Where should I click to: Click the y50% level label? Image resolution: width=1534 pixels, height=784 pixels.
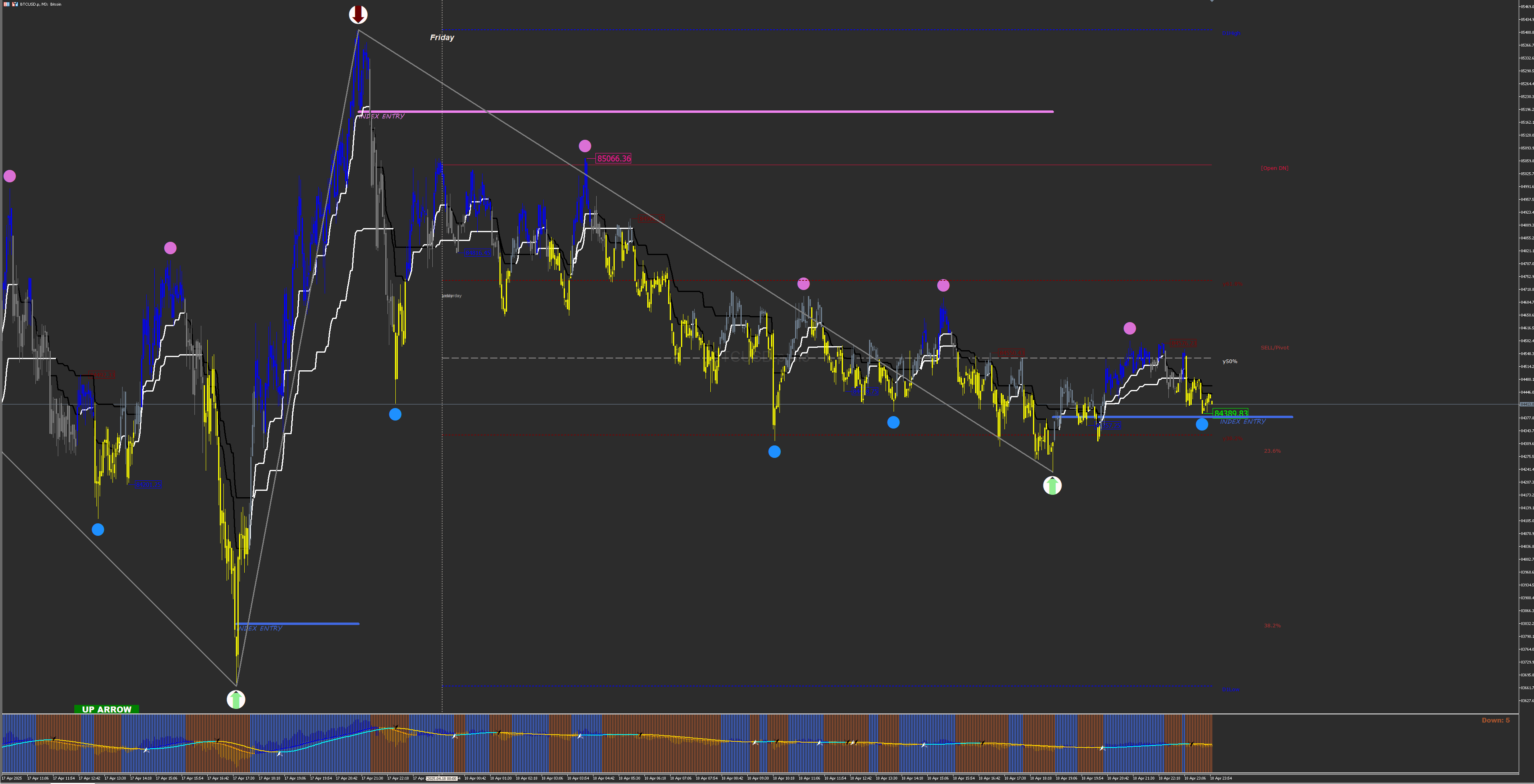pyautogui.click(x=1230, y=361)
